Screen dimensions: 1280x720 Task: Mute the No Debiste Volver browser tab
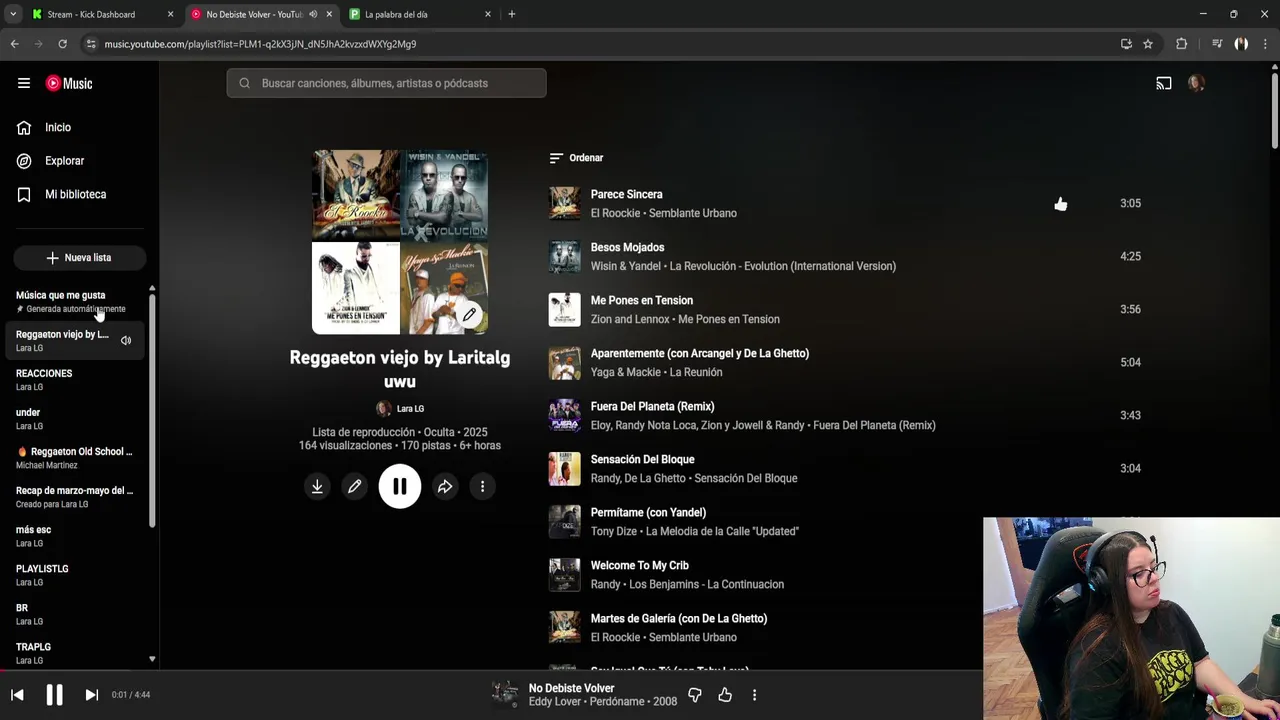(313, 14)
